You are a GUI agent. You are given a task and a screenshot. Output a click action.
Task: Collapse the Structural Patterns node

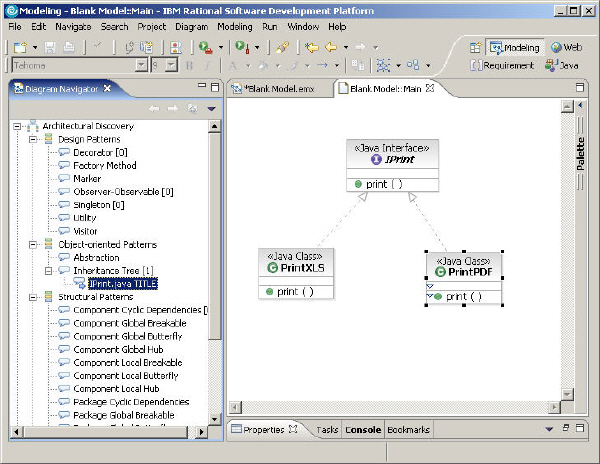point(33,297)
